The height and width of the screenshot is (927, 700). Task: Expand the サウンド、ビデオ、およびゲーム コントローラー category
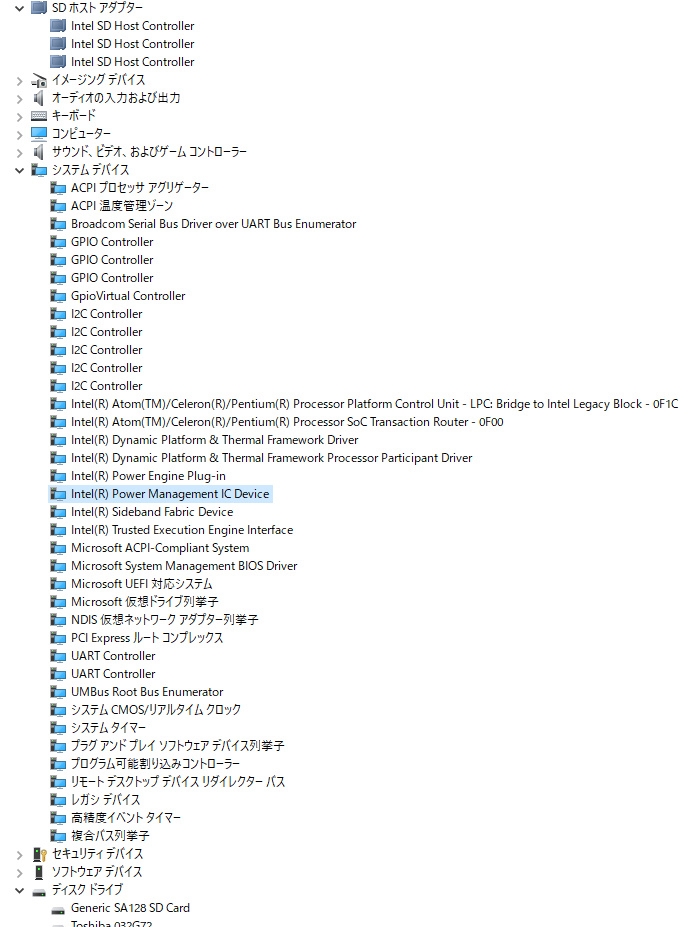tap(20, 153)
